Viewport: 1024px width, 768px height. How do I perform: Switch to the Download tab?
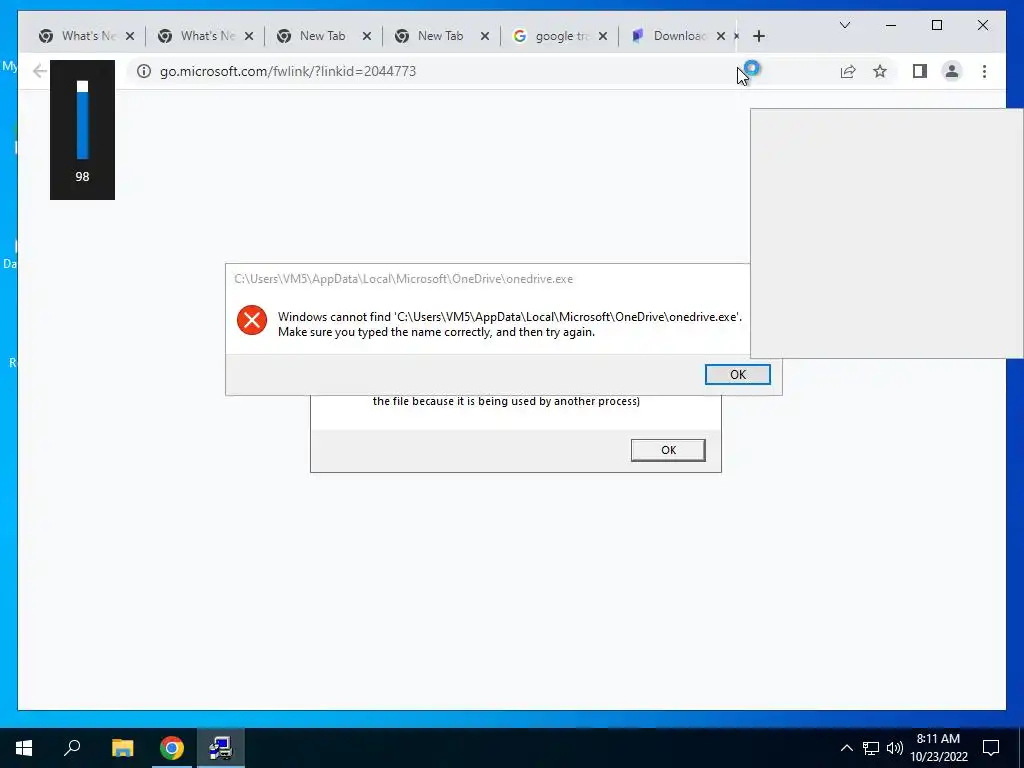pos(679,36)
